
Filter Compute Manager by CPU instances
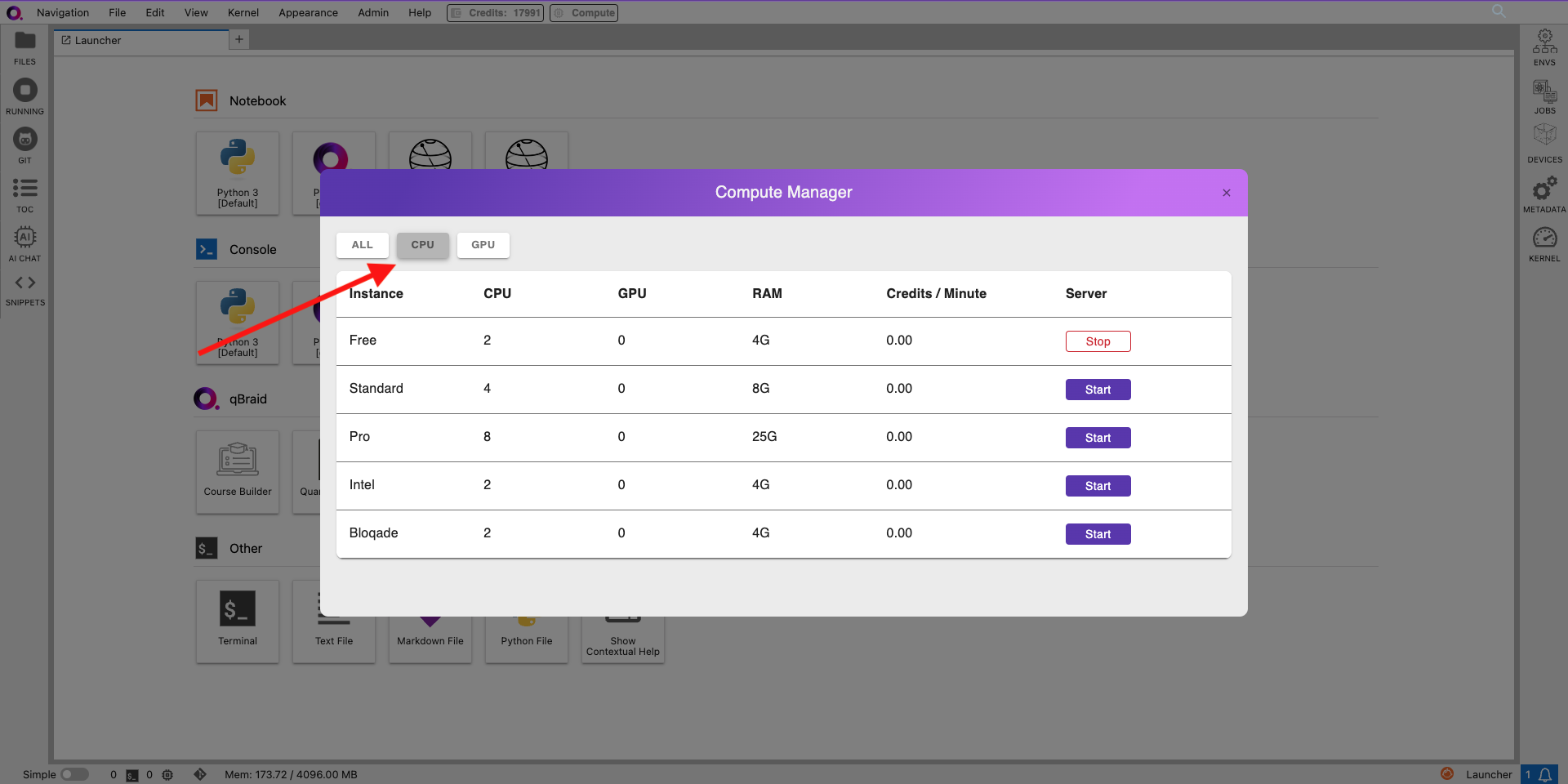(423, 245)
